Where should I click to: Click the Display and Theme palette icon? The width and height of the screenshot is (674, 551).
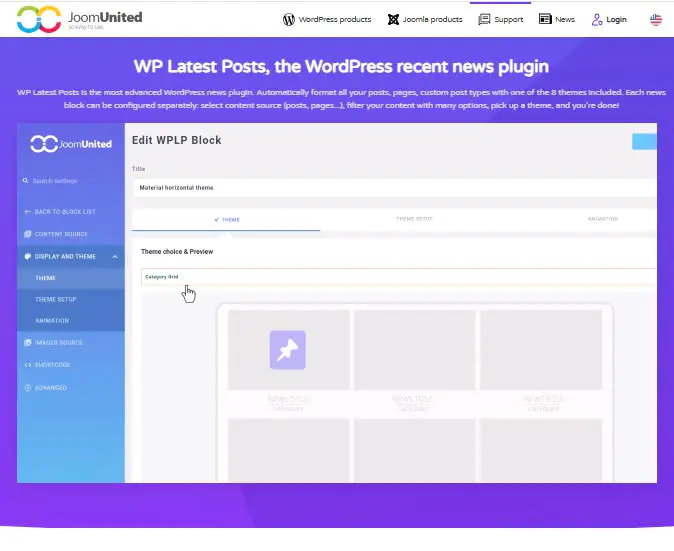point(28,256)
